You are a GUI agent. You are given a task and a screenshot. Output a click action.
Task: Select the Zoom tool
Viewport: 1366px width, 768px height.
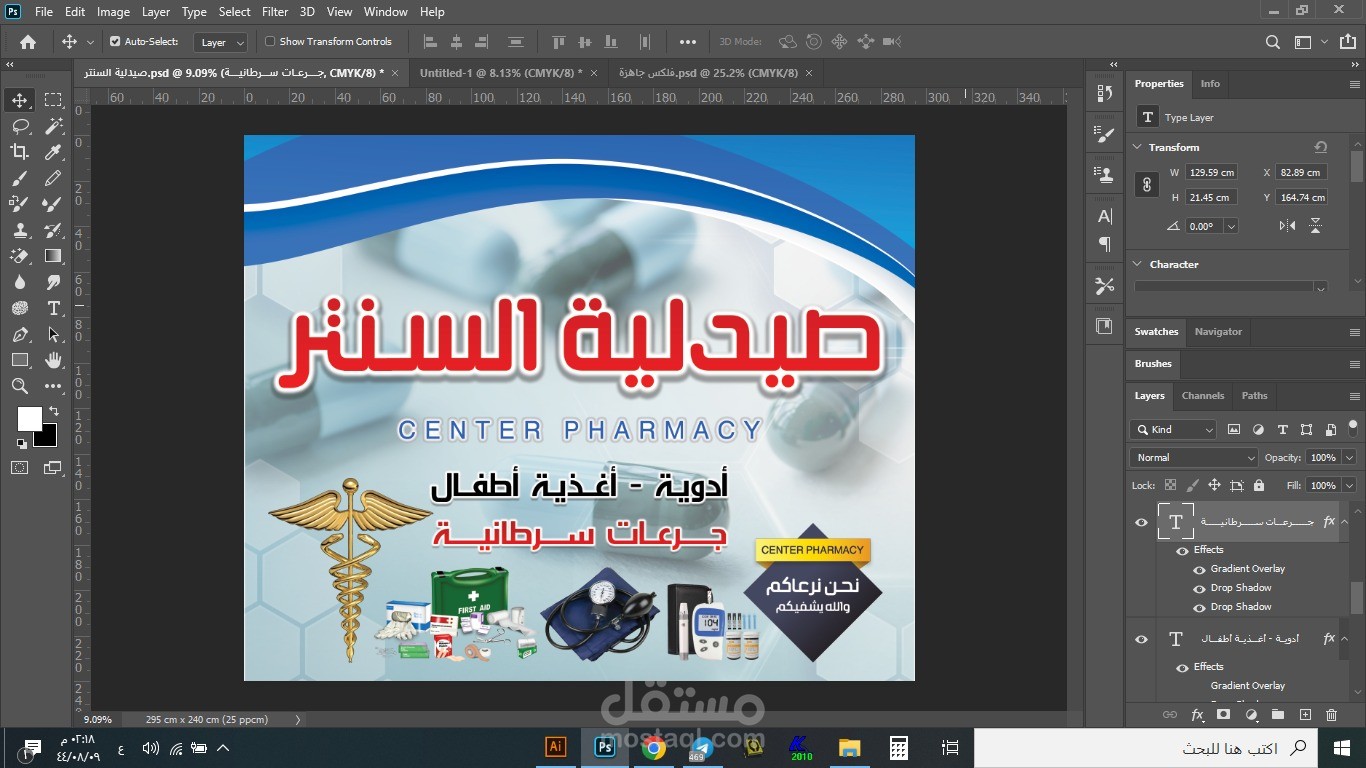[x=19, y=386]
